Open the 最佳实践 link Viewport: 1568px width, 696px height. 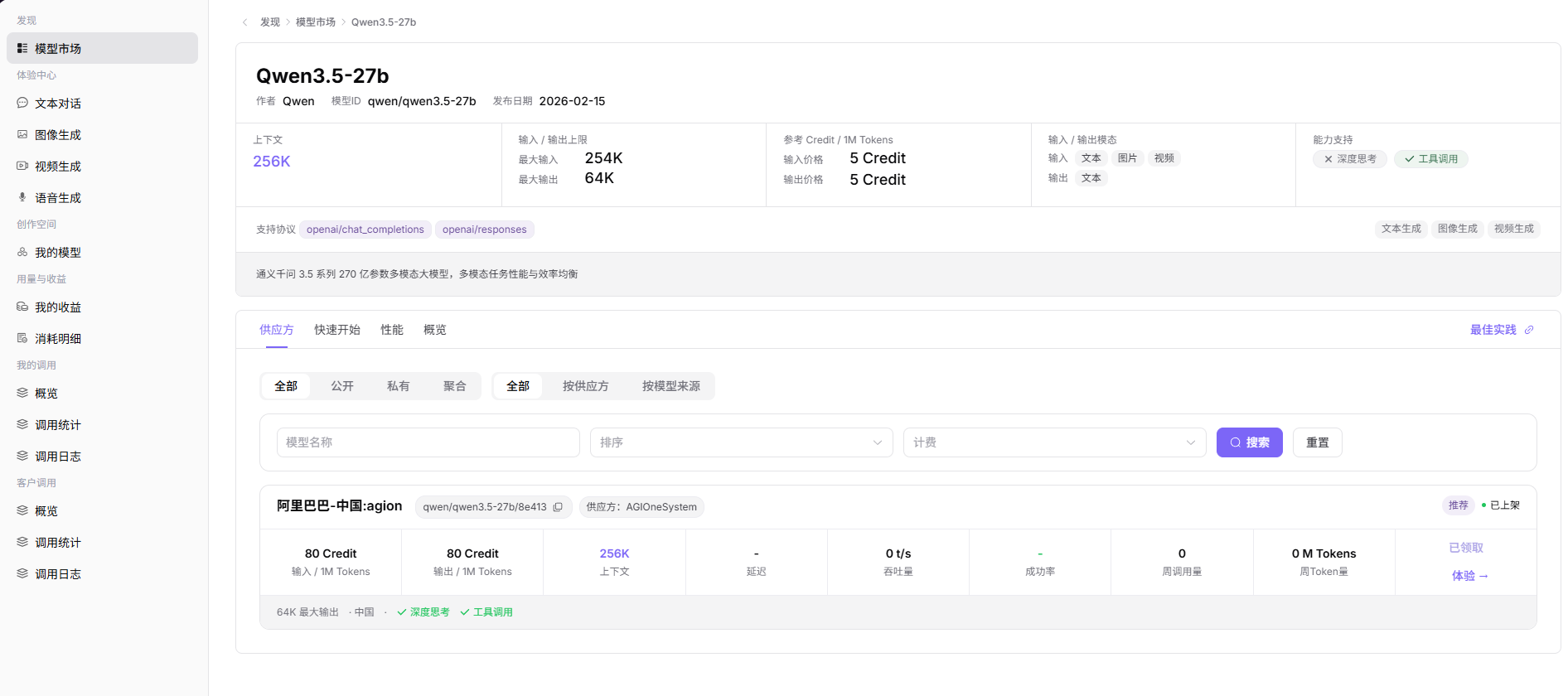pyautogui.click(x=1493, y=330)
